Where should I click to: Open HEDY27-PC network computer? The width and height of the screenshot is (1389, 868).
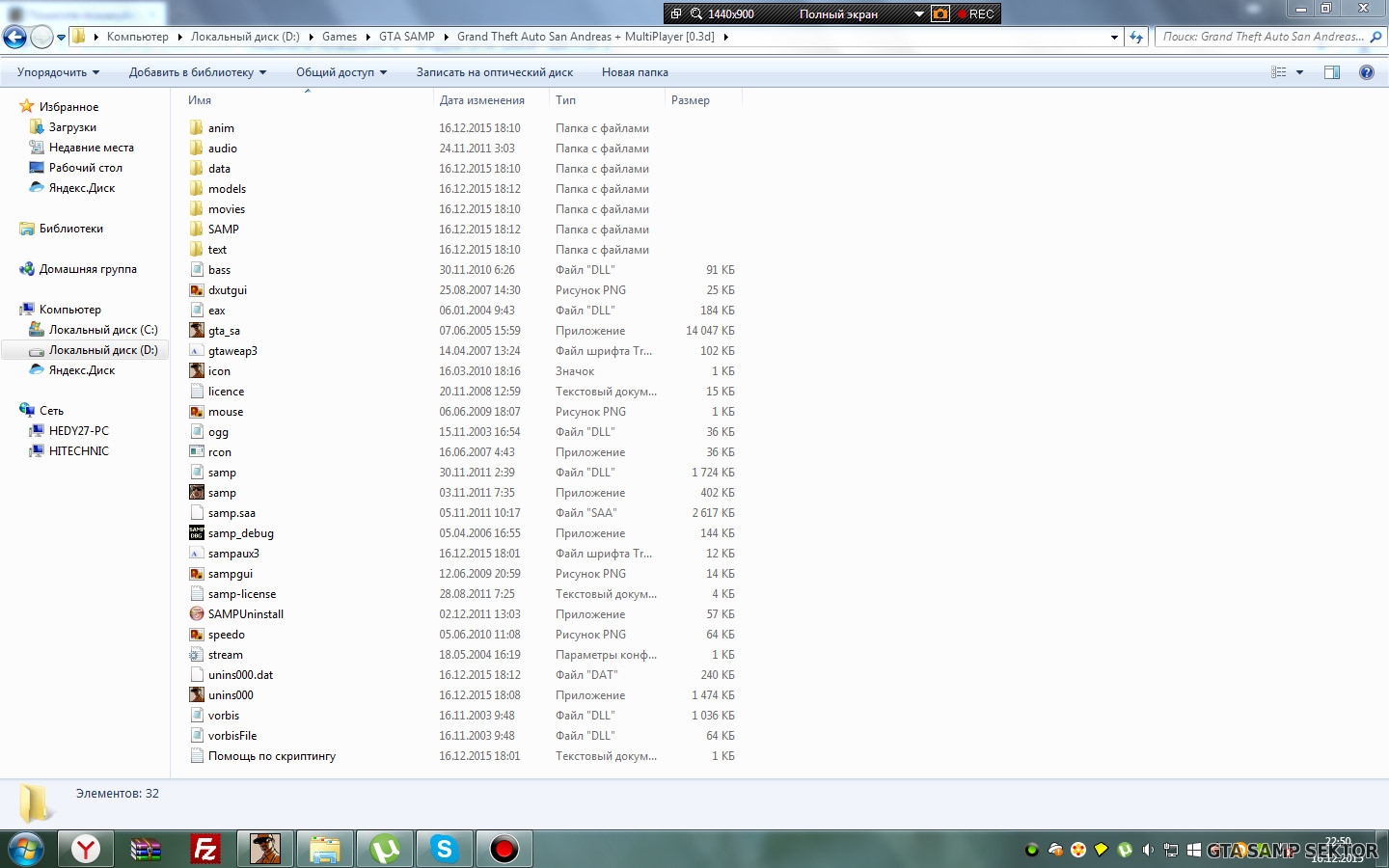79,431
